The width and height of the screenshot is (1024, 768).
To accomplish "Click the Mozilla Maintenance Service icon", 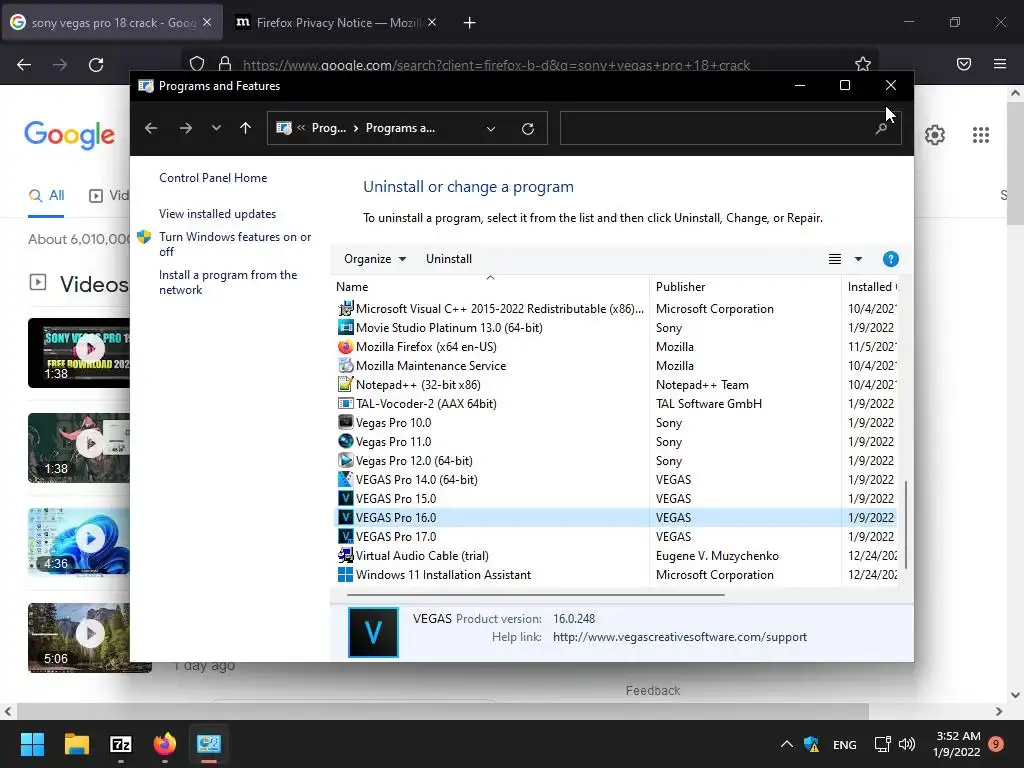I will tap(345, 366).
